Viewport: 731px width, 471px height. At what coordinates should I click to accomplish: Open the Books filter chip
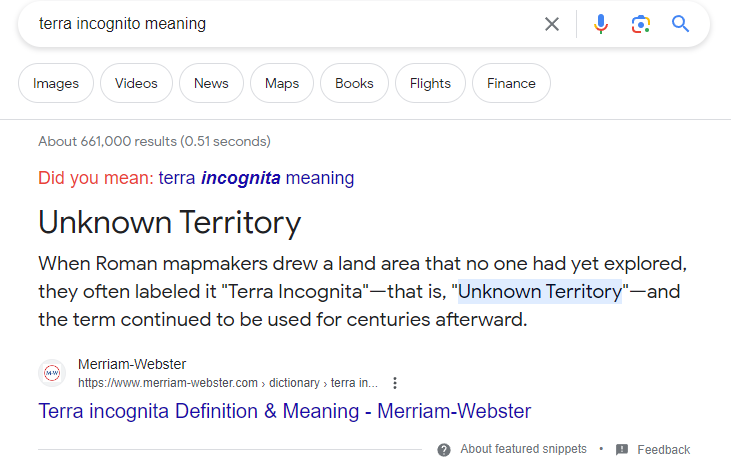(x=354, y=83)
